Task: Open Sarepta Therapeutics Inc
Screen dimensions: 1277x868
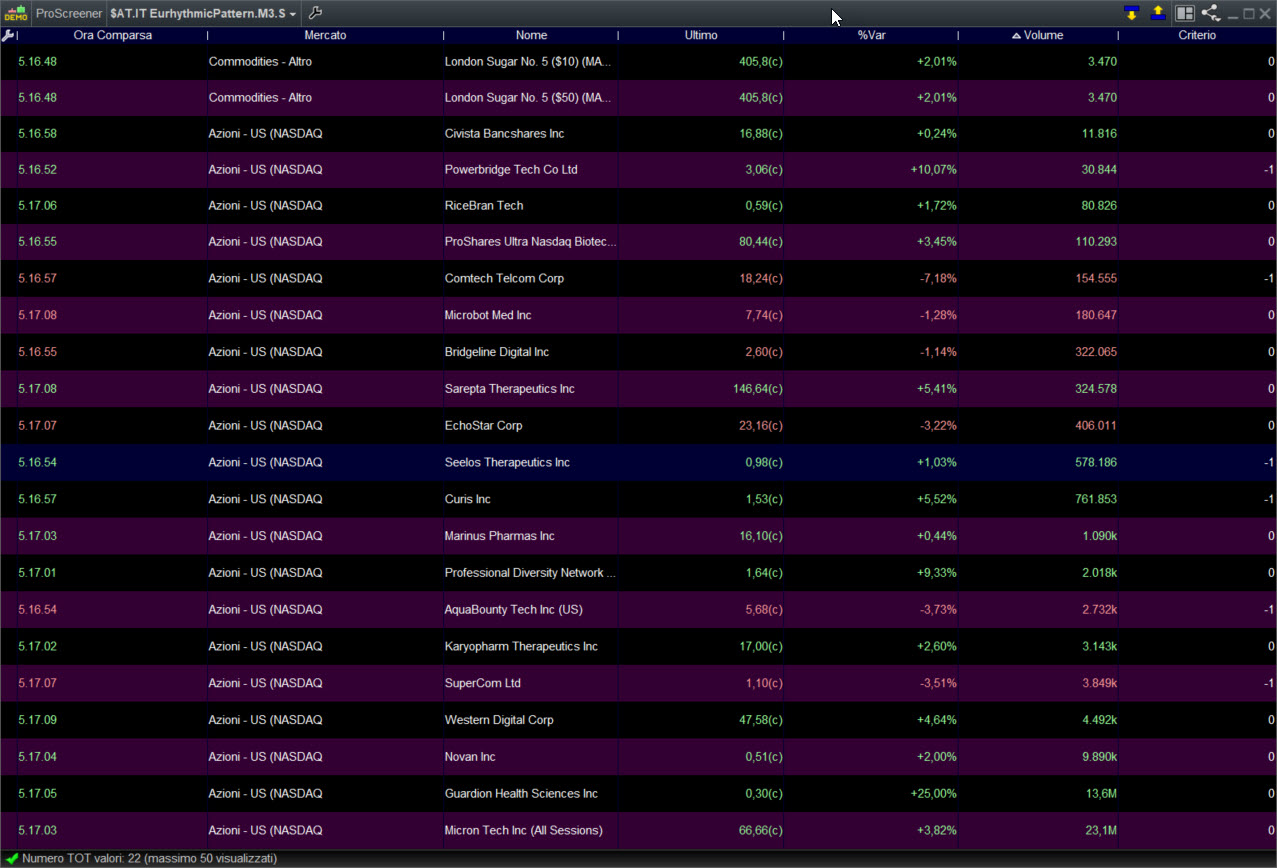Action: coord(509,389)
